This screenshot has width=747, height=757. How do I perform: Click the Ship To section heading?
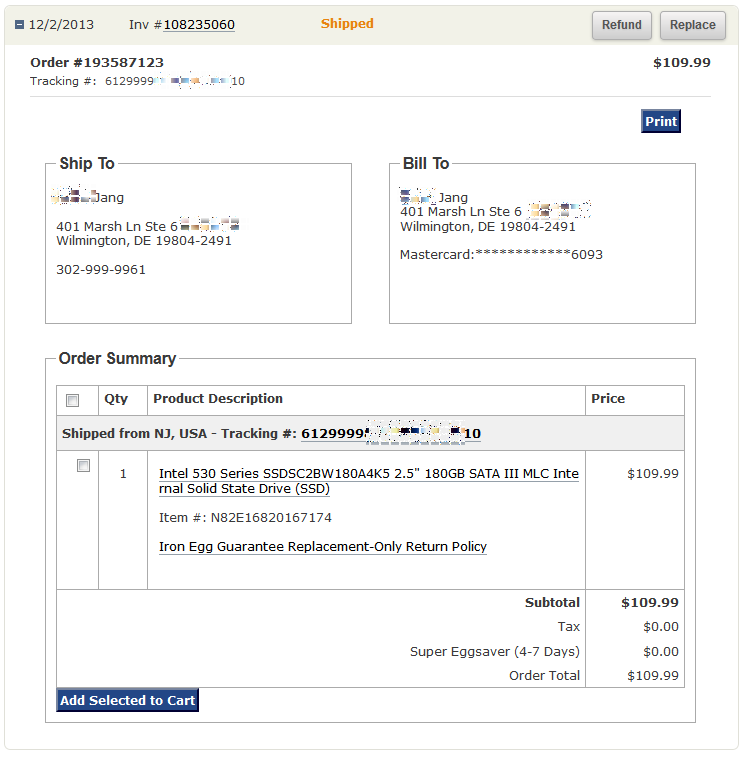(x=87, y=164)
